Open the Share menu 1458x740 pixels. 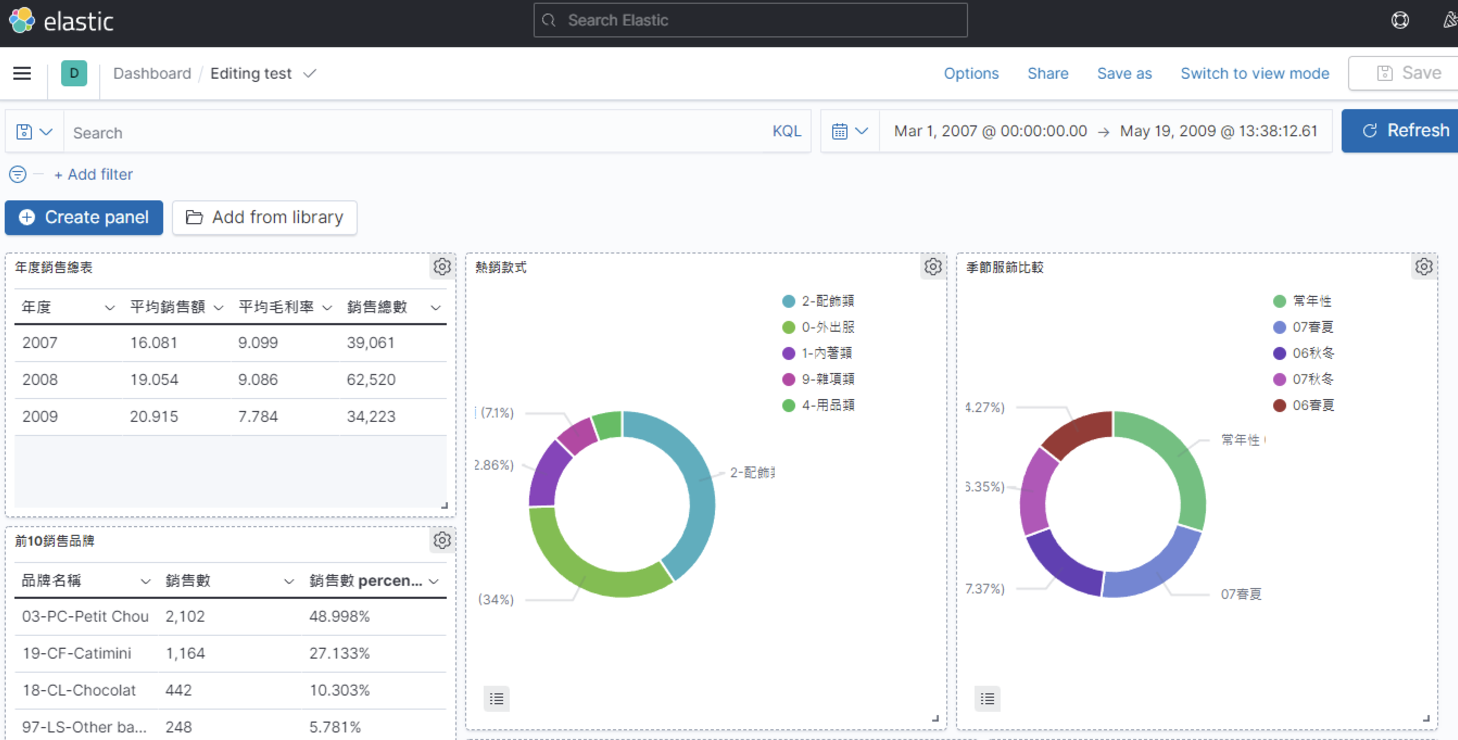(1047, 73)
